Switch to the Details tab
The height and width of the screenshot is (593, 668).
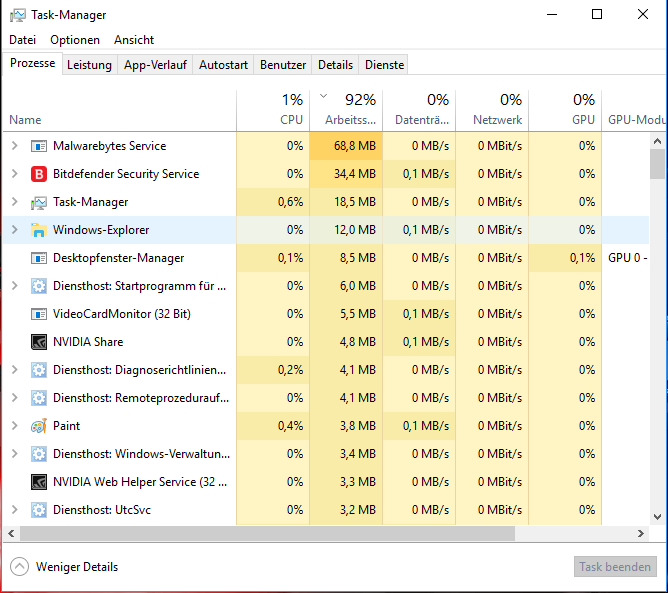coord(335,65)
